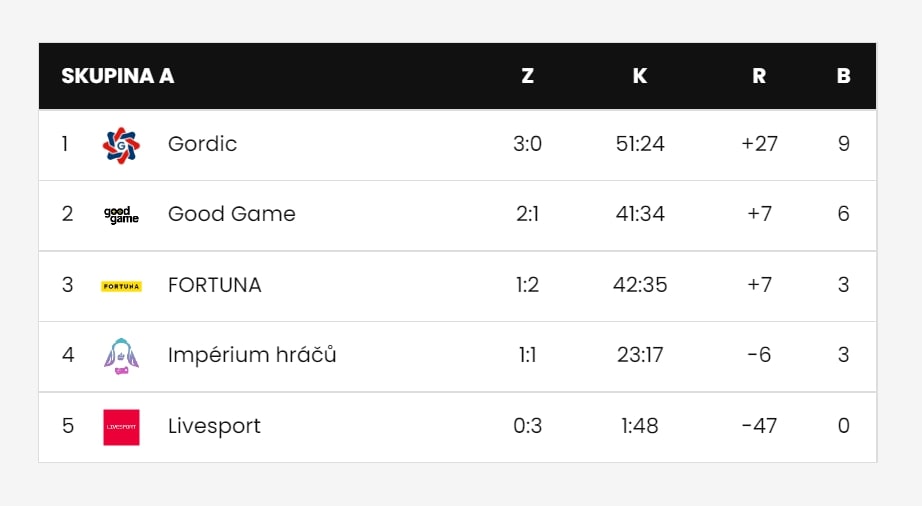Screen dimensions: 922x506
Task: Click the Gordic team logo
Action: [x=121, y=145]
